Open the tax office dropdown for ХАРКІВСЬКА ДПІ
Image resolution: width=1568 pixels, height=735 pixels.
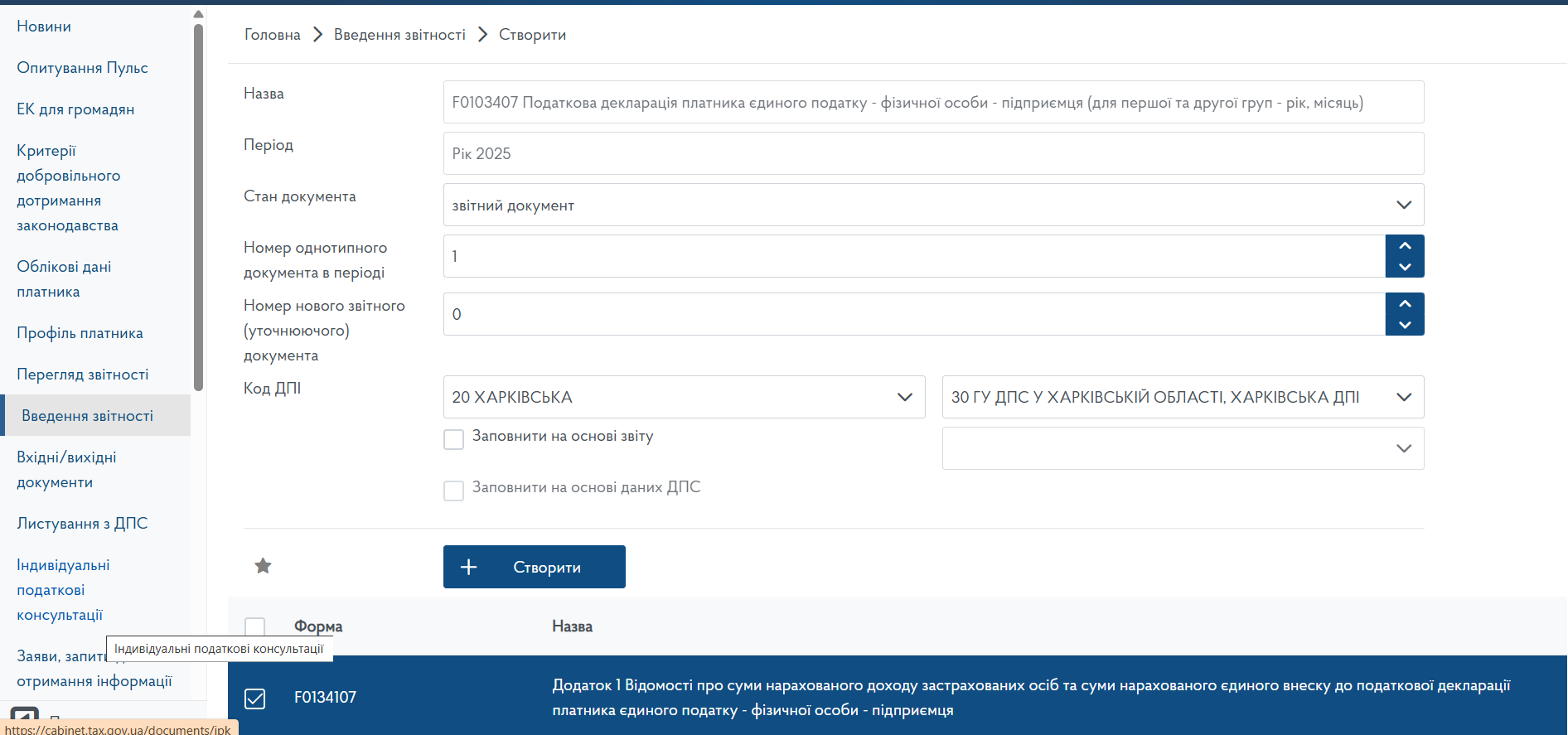(x=1183, y=397)
